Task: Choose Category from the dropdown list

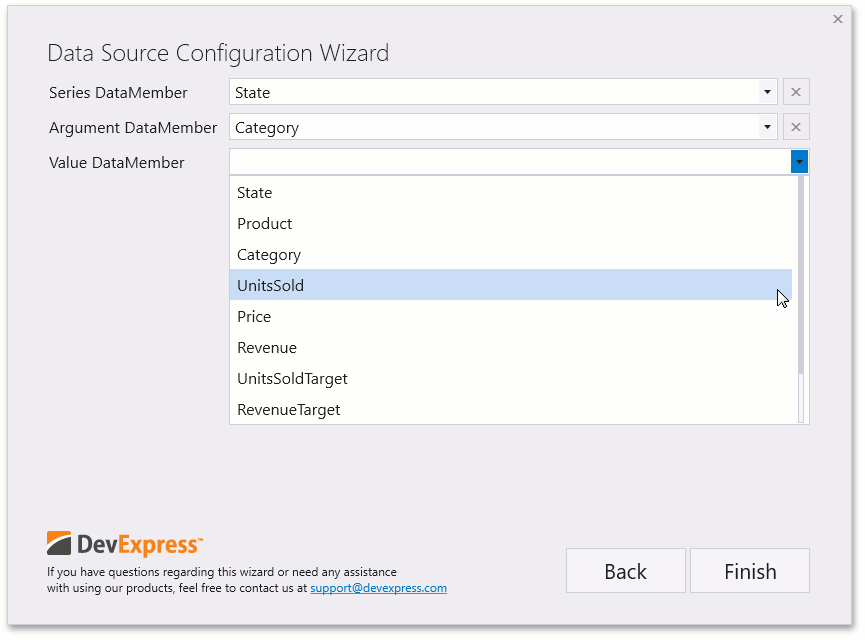Action: click(511, 254)
